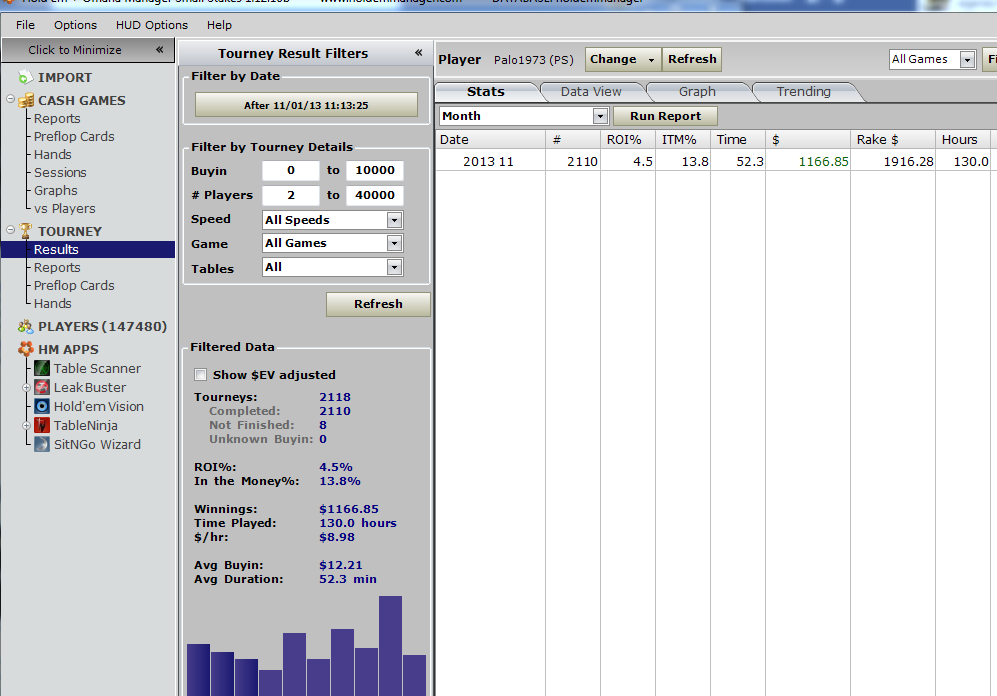Image resolution: width=997 pixels, height=696 pixels.
Task: Sort by the Hours column header
Action: click(x=963, y=140)
